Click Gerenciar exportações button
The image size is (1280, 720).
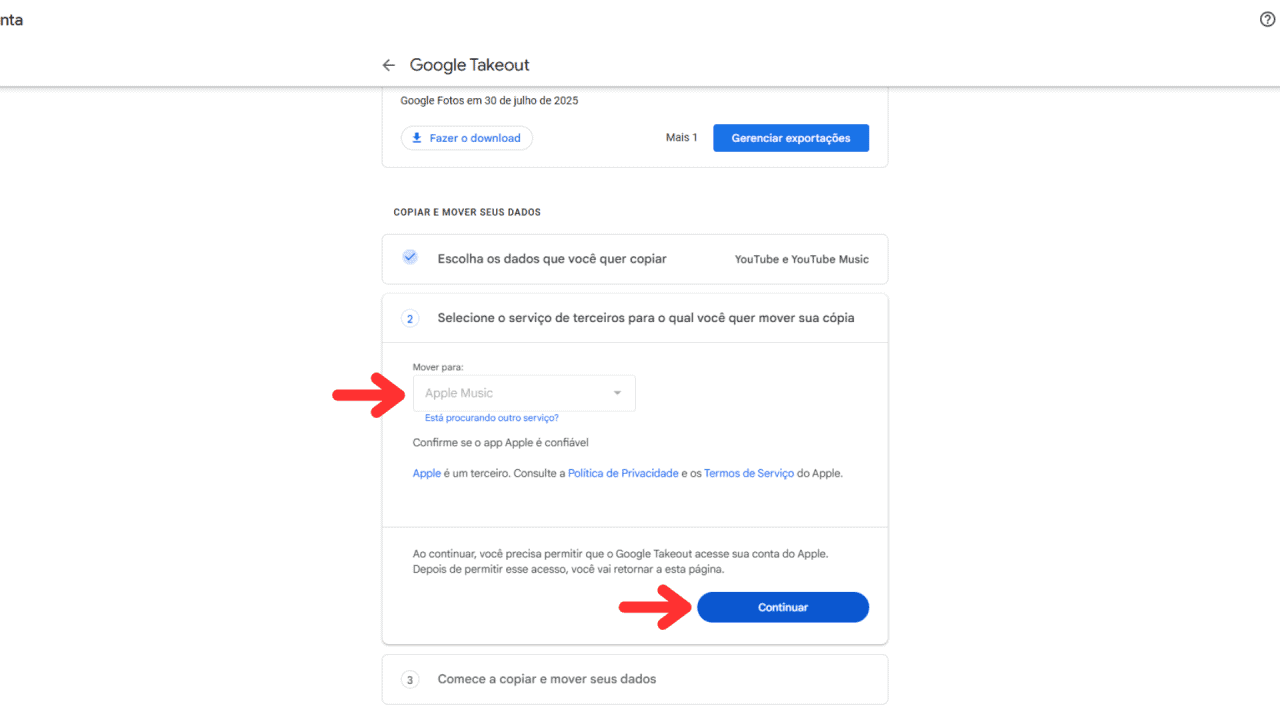(791, 138)
